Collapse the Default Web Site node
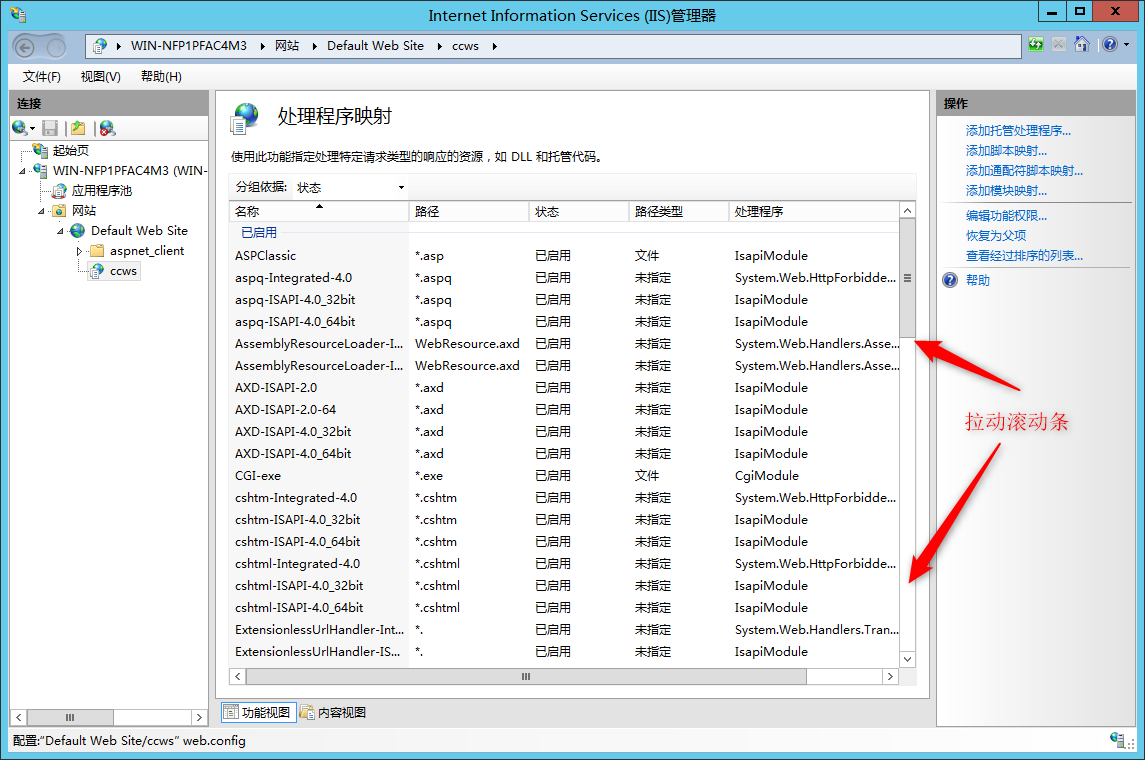 (x=60, y=231)
